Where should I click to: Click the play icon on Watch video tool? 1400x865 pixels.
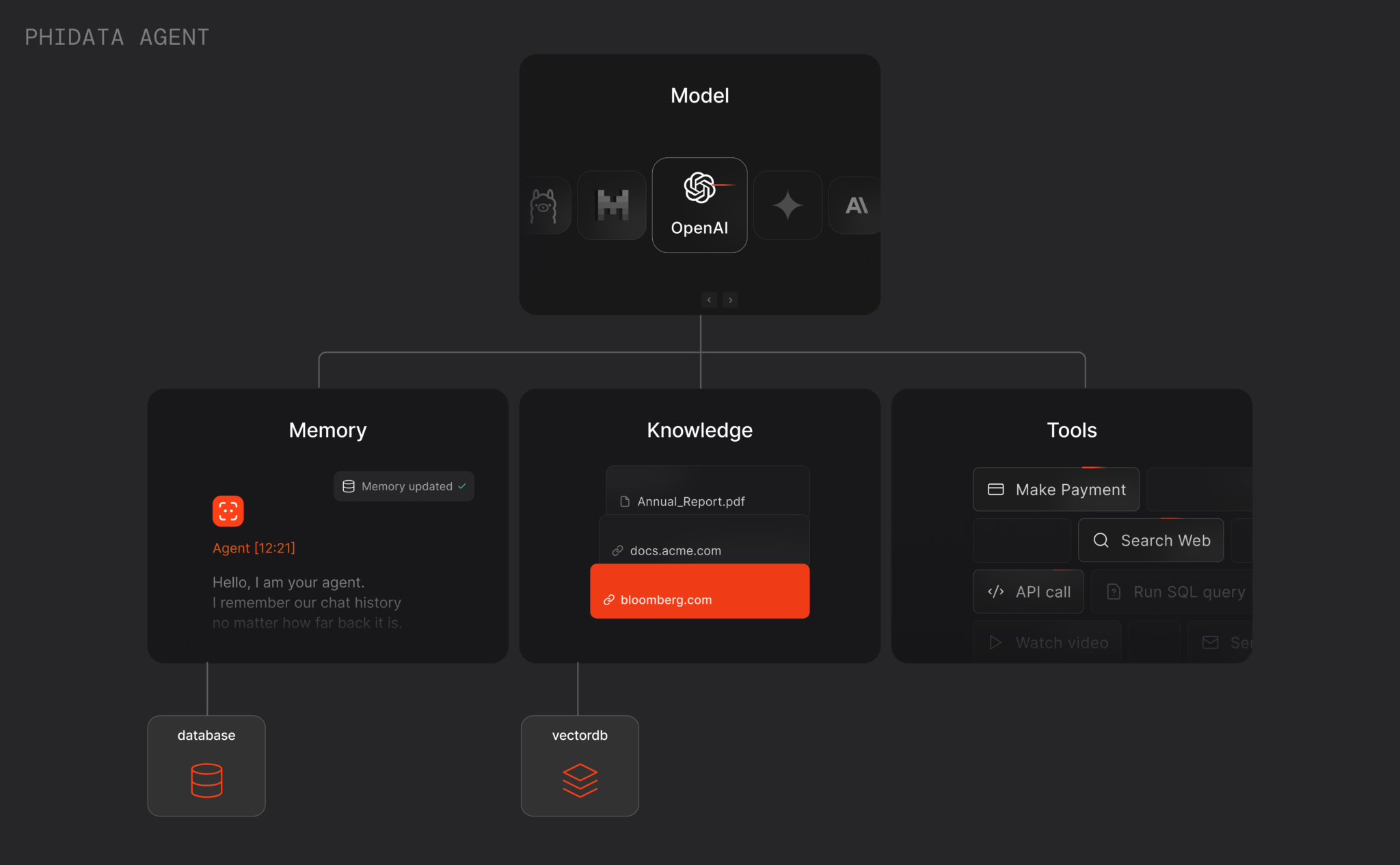coord(995,642)
